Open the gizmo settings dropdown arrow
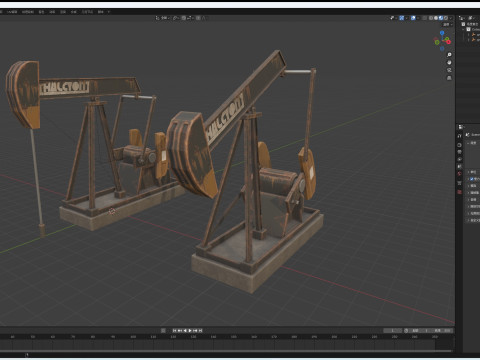The image size is (480, 360). 407,18
